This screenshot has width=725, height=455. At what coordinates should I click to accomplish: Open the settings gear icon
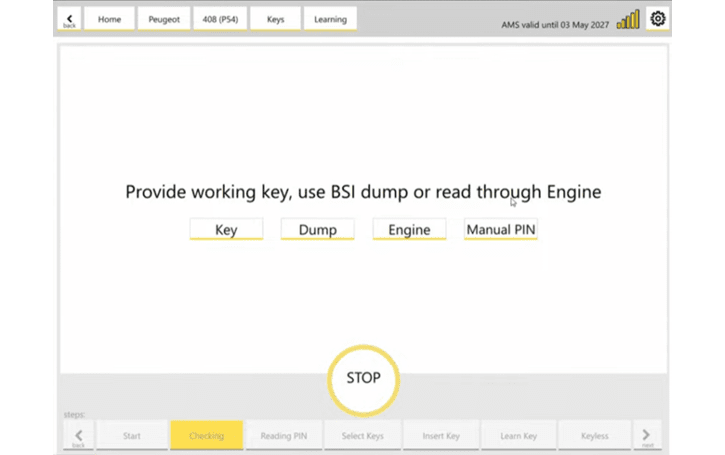(x=657, y=19)
